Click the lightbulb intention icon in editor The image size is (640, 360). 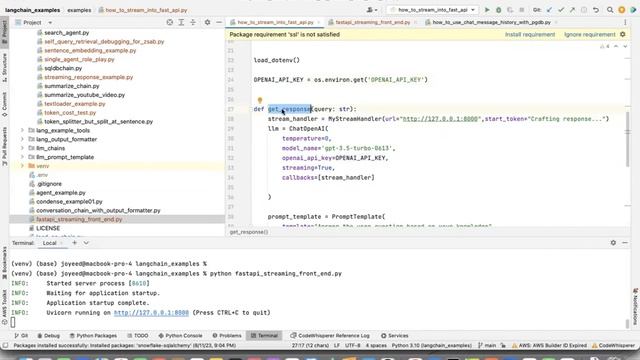tap(260, 100)
